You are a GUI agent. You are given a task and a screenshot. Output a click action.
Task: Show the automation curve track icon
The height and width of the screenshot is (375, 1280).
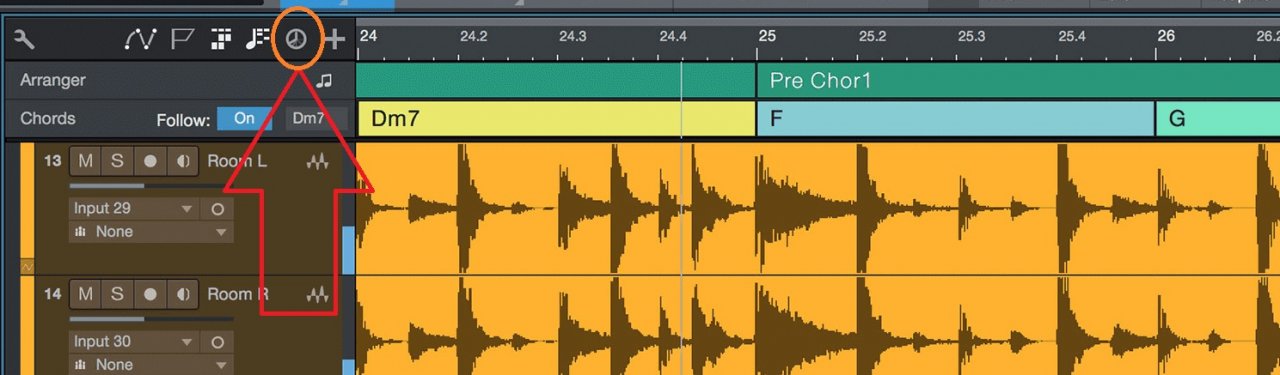140,40
